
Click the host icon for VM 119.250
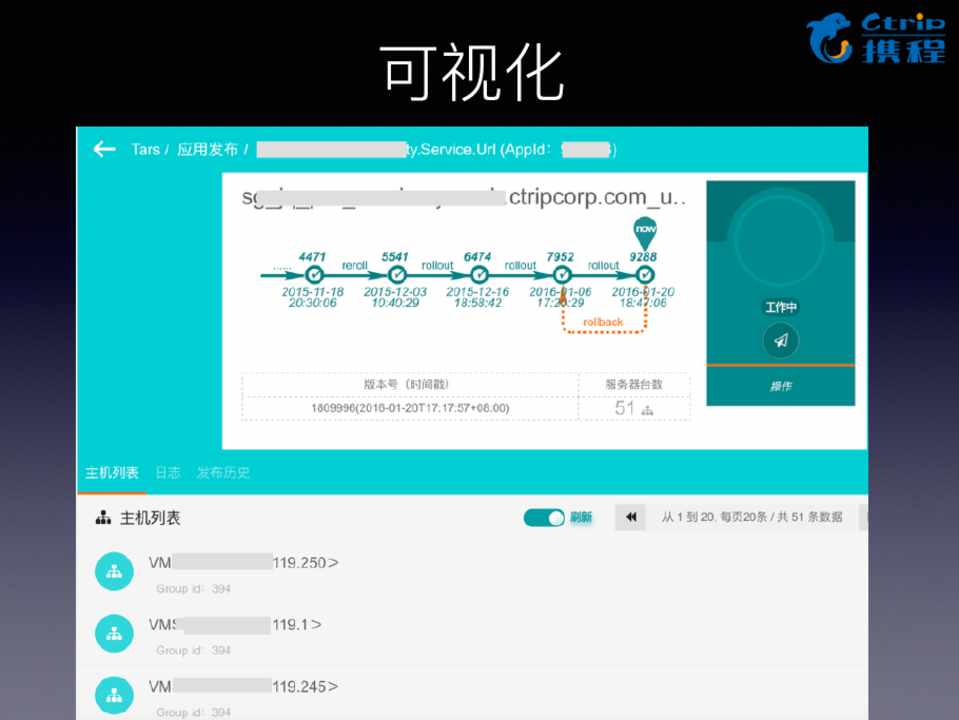114,571
